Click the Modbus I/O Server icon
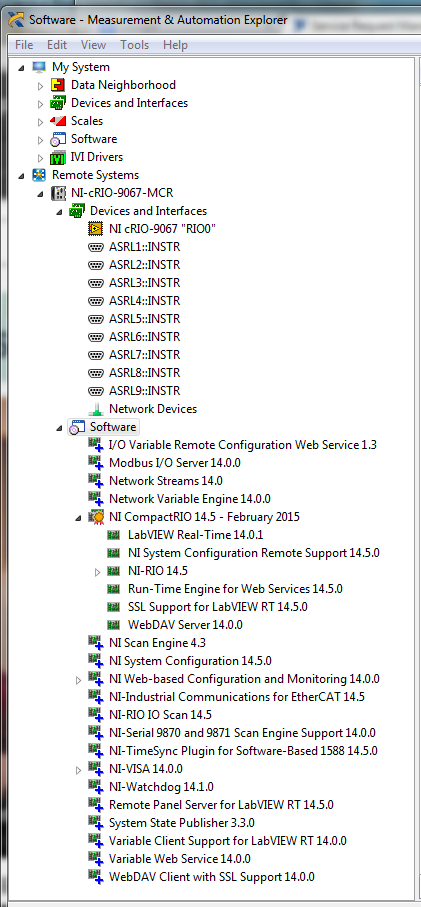Image resolution: width=421 pixels, height=907 pixels. tap(95, 463)
